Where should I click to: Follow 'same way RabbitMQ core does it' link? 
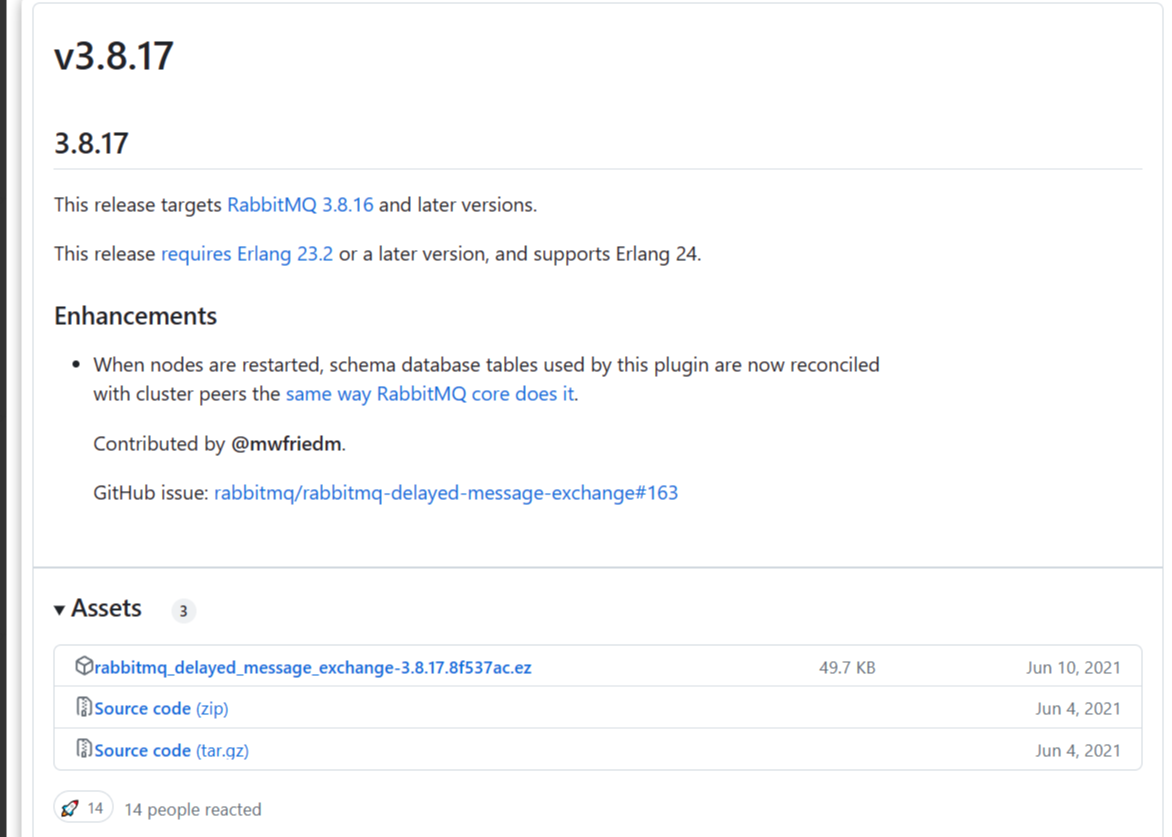tap(430, 394)
